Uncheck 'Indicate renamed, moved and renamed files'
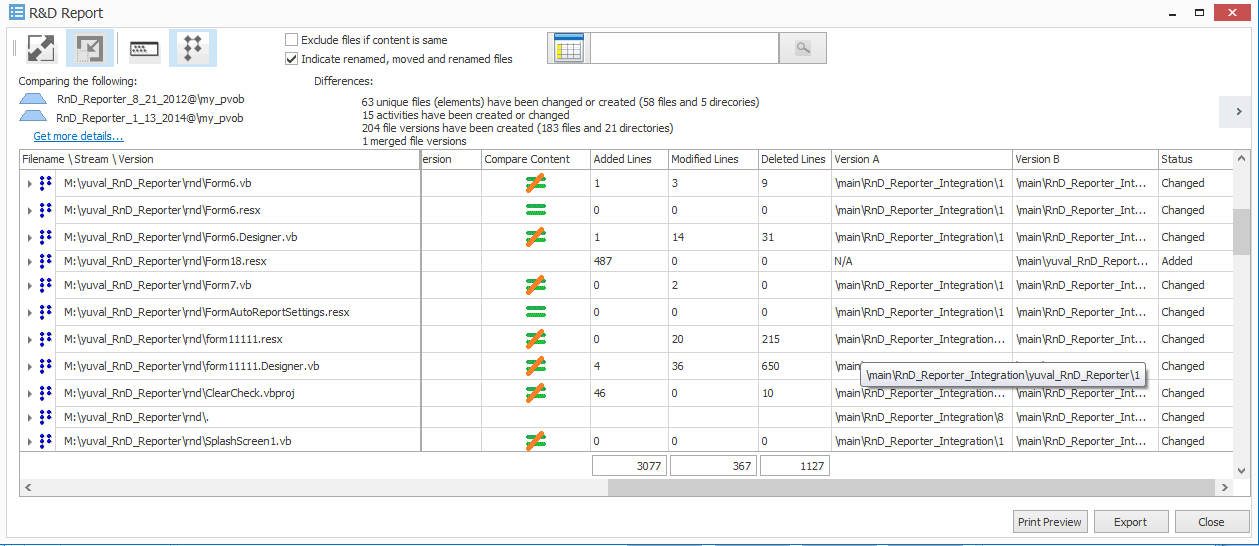 click(292, 59)
